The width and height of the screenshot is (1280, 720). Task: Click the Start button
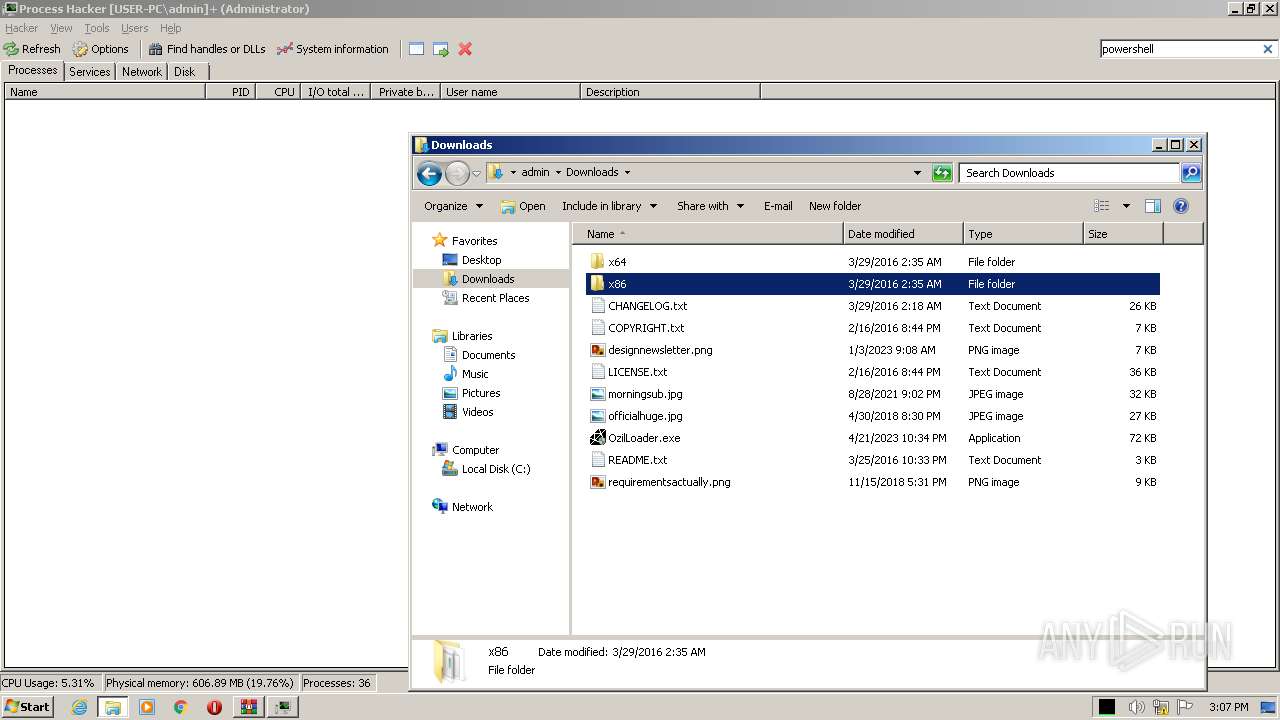pos(28,706)
